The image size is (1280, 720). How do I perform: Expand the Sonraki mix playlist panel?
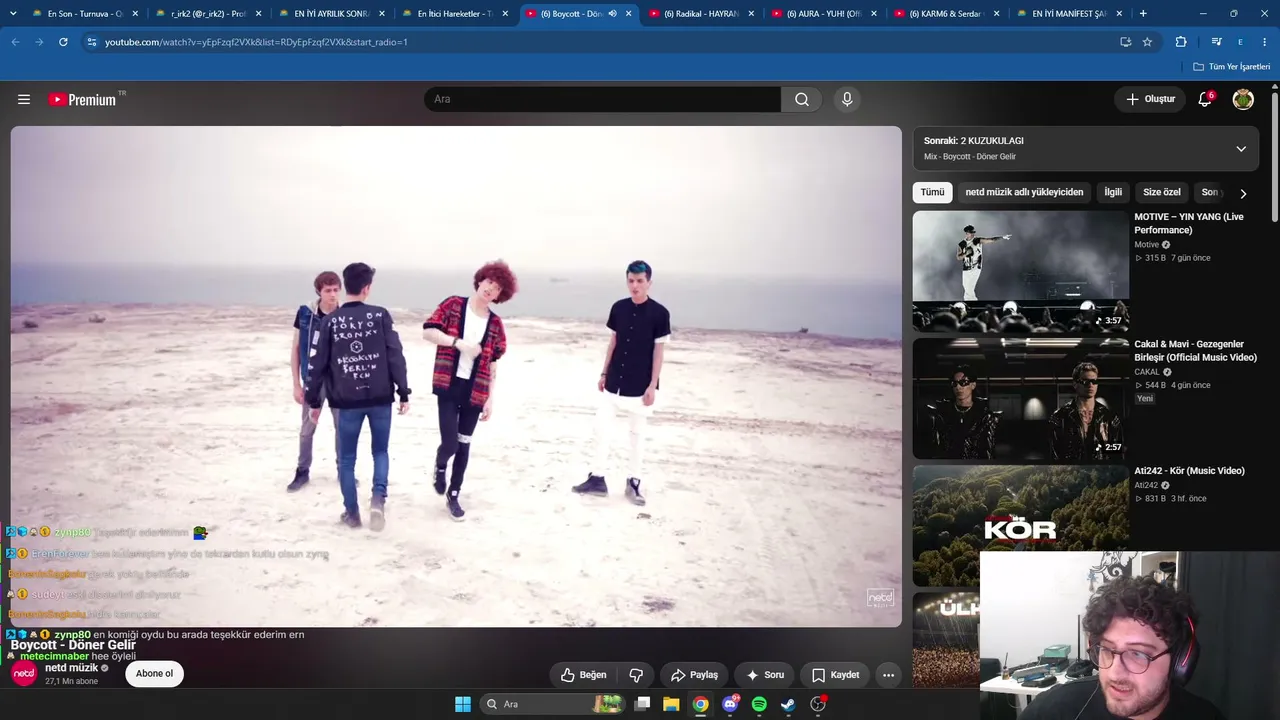tap(1241, 149)
